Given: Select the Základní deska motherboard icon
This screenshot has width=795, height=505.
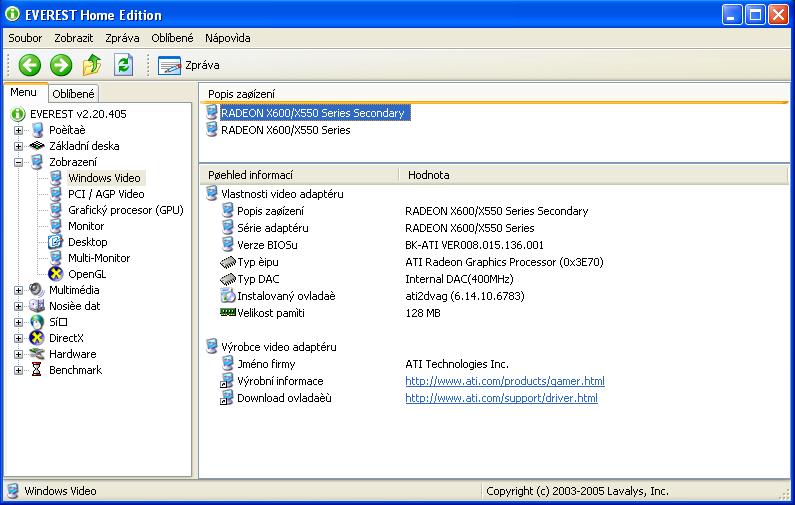Looking at the screenshot, I should tap(37, 146).
